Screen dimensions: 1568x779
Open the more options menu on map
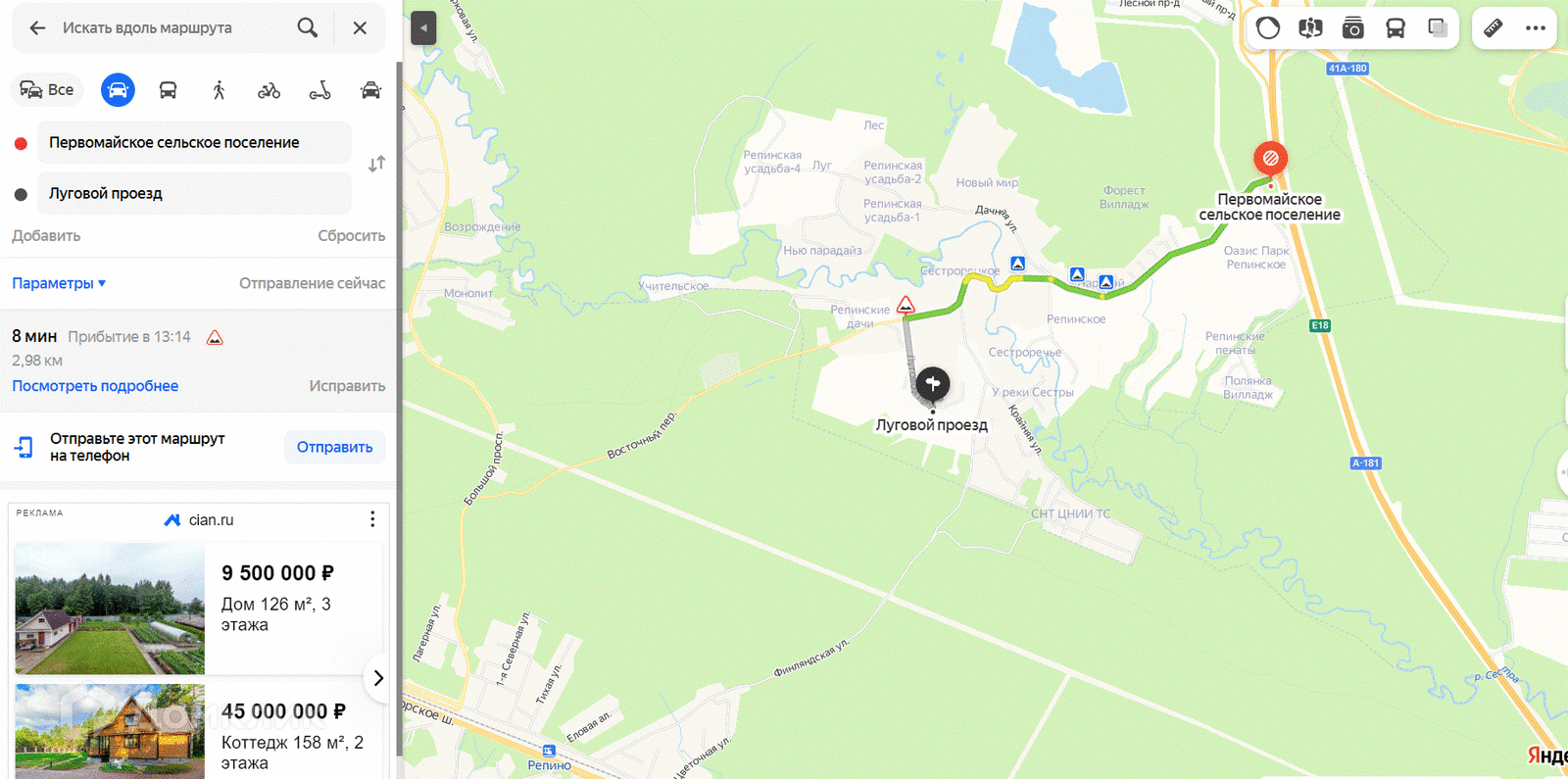pyautogui.click(x=1536, y=28)
